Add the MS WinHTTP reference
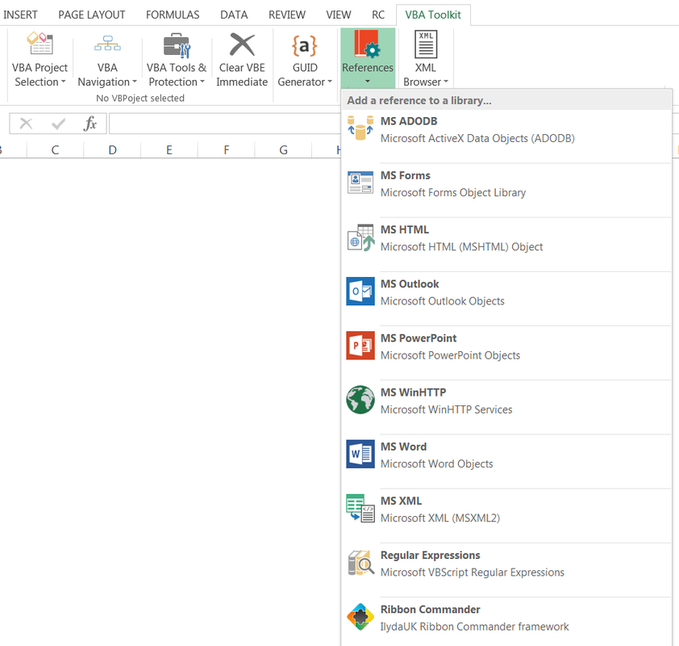This screenshot has width=679, height=646. click(506, 407)
